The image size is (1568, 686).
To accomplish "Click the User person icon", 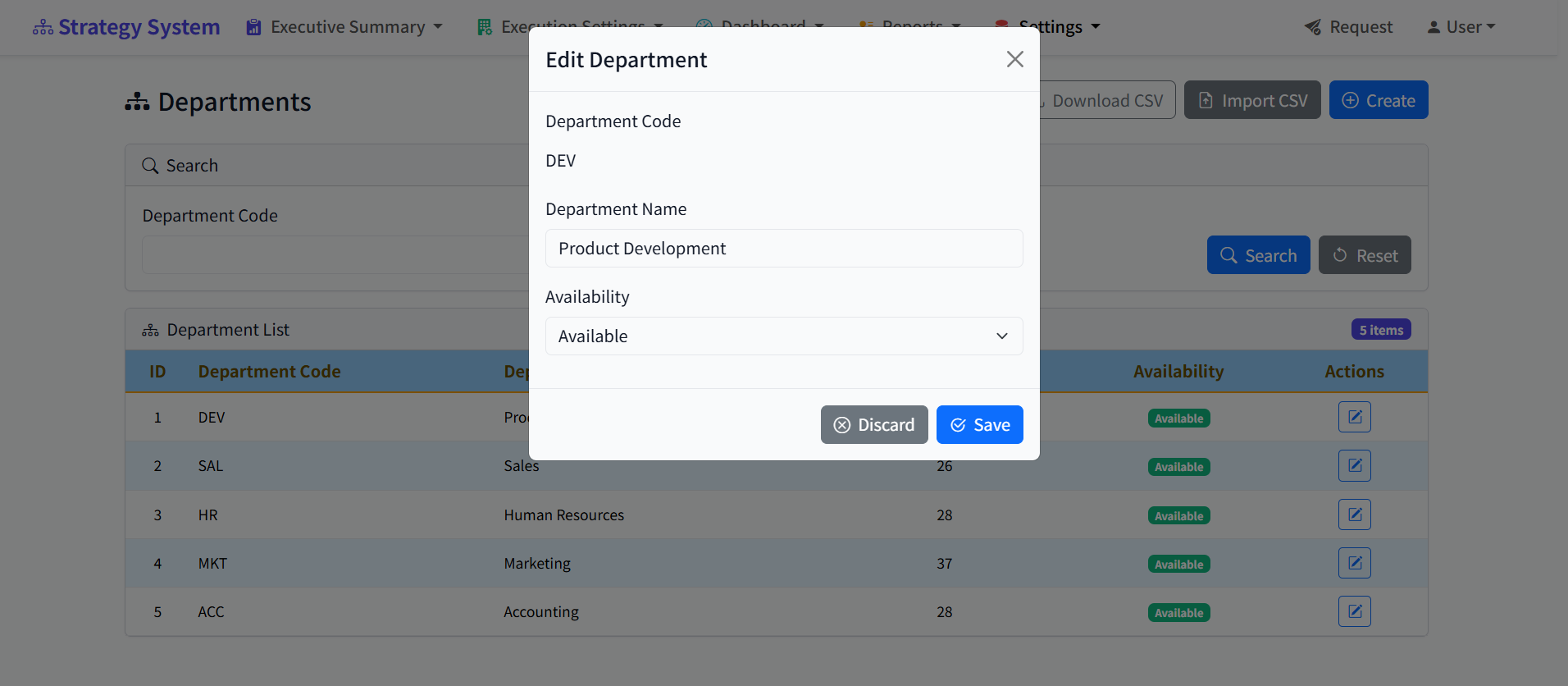I will pos(1434,27).
